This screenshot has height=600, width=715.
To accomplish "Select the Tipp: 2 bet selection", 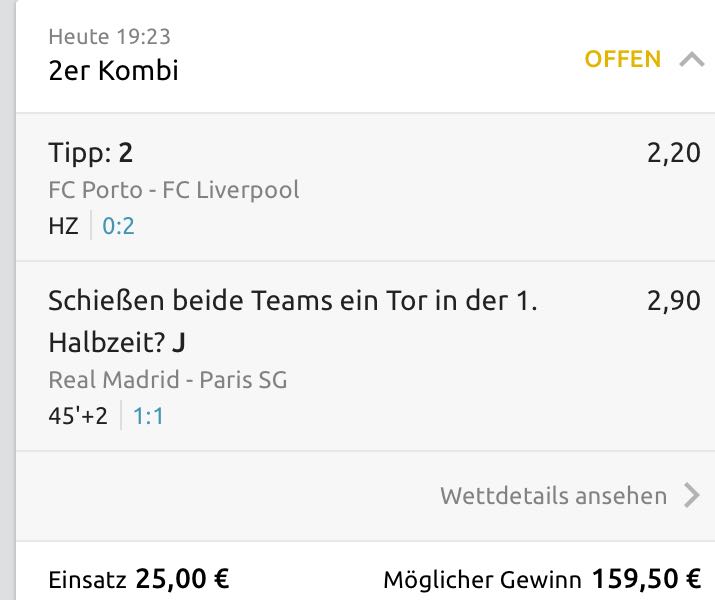I will pyautogui.click(x=91, y=153).
